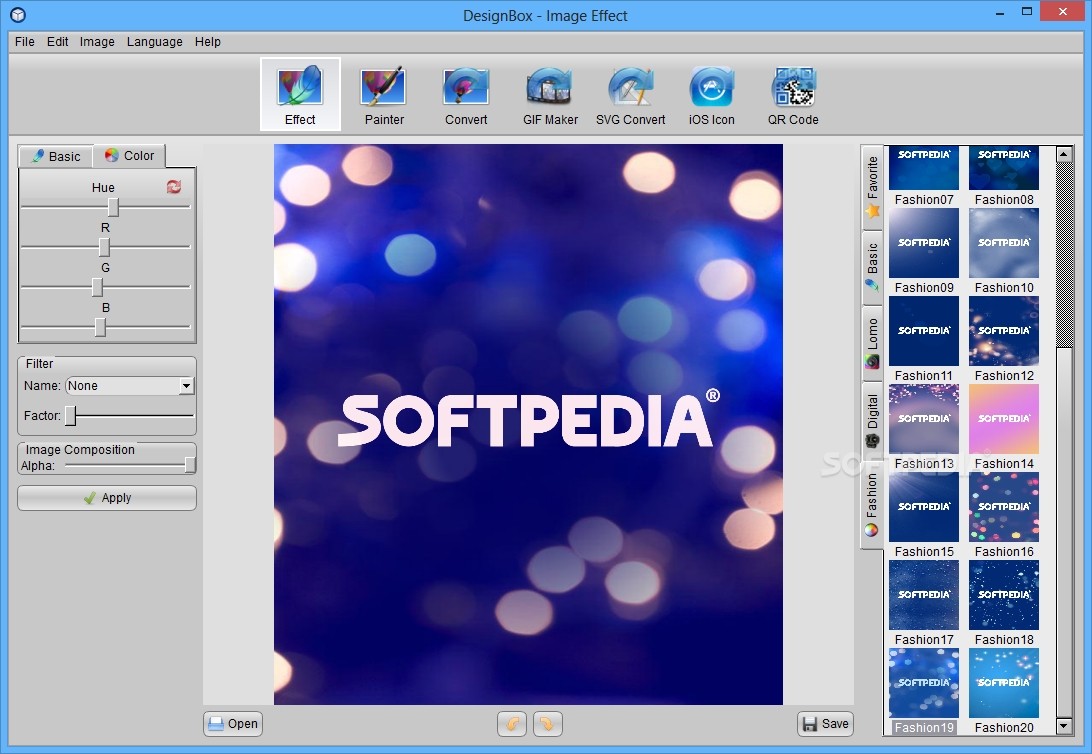This screenshot has height=754, width=1092.
Task: Open the File menu
Action: [x=24, y=42]
